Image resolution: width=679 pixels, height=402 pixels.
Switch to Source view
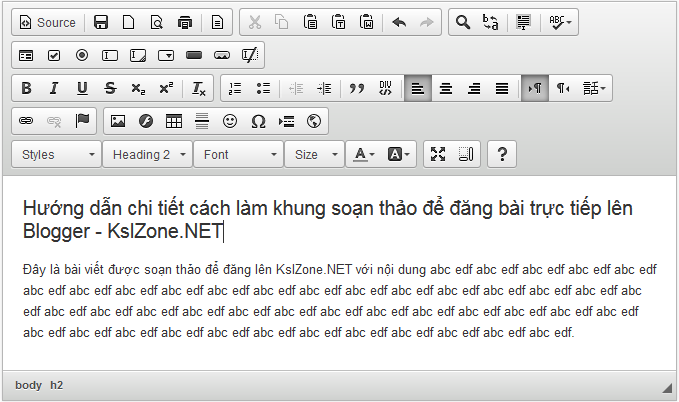[48, 22]
